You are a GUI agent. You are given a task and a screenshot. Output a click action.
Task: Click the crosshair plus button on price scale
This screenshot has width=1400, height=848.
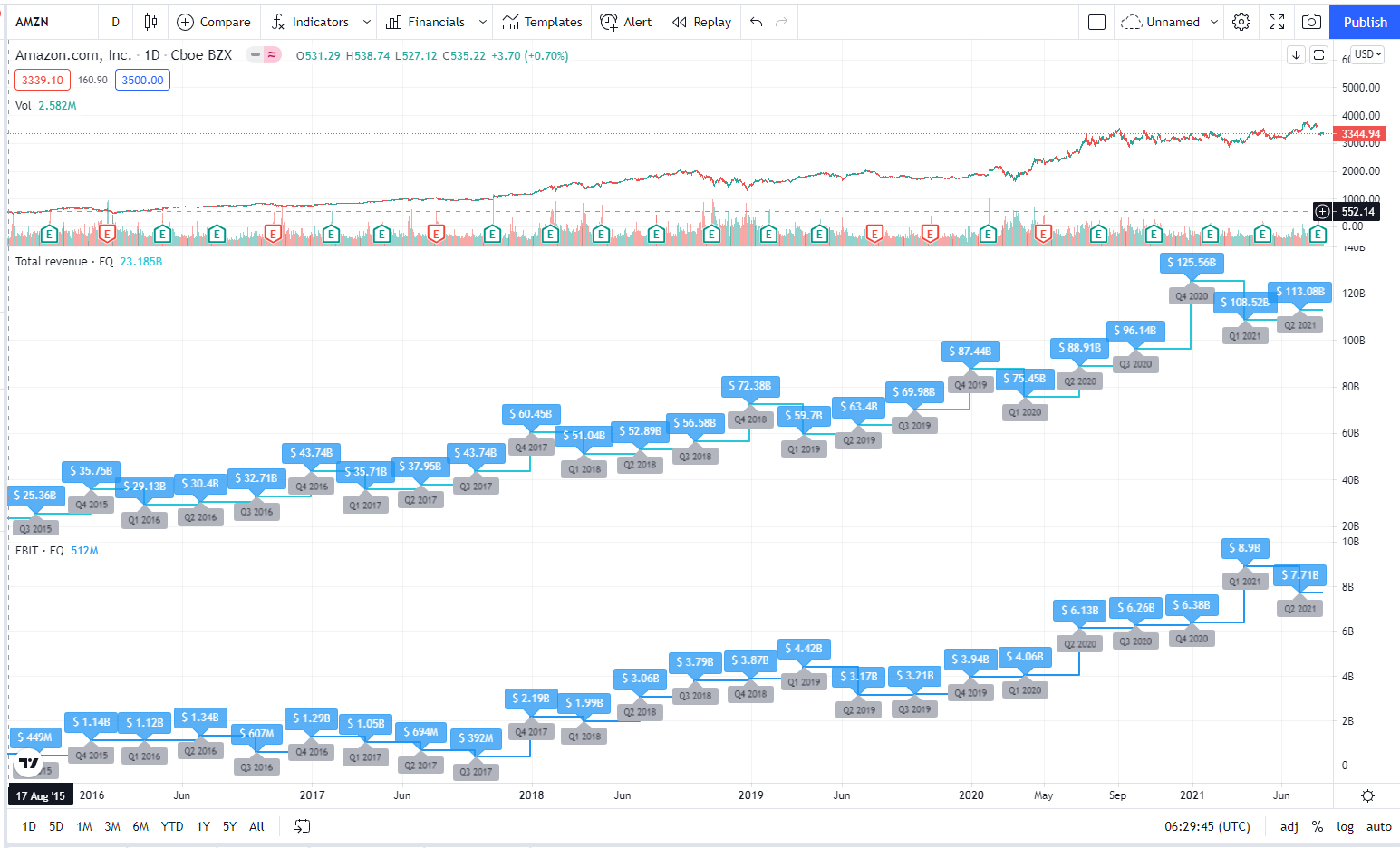1322,212
